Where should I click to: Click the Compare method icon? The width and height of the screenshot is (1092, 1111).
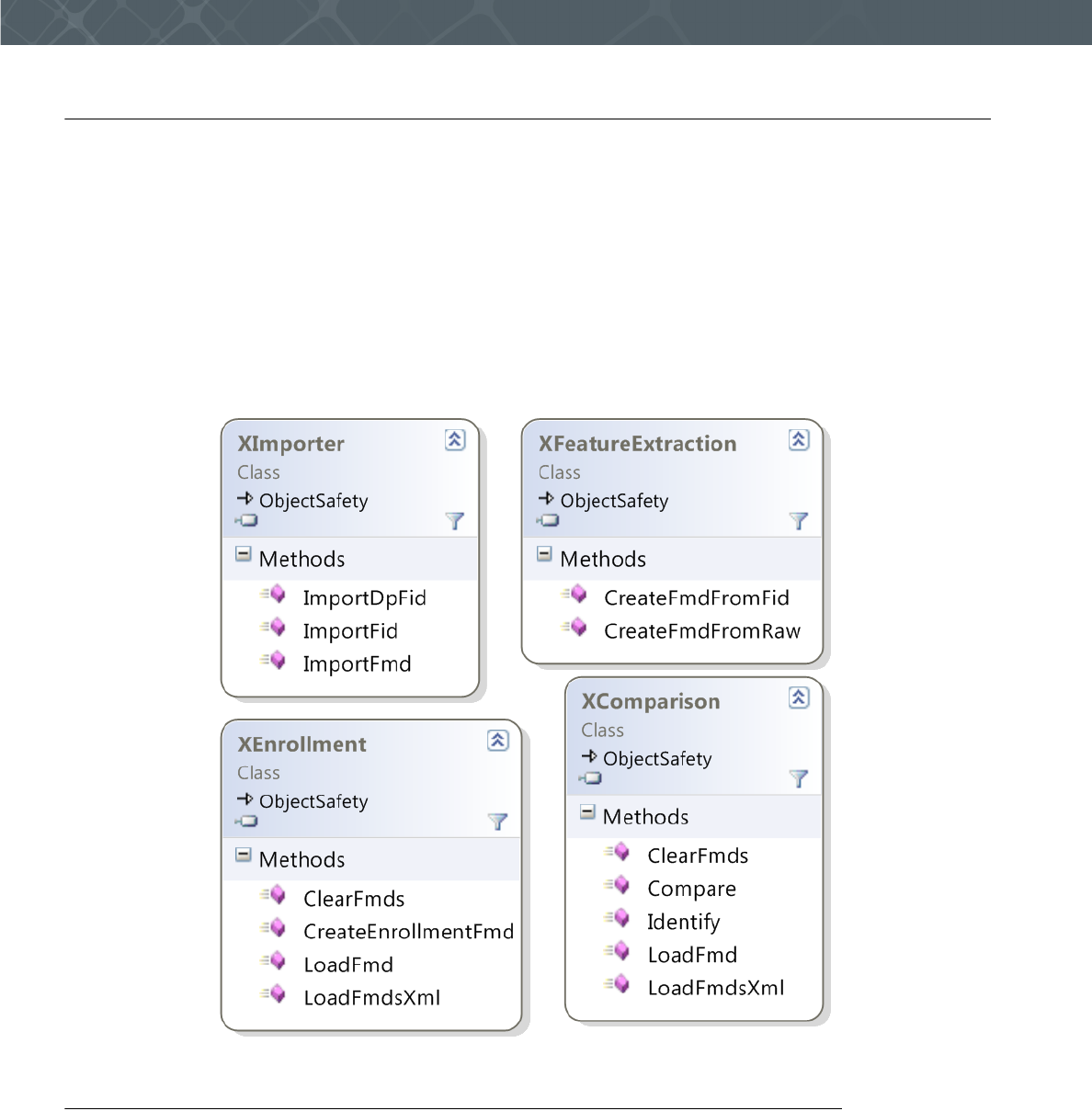[617, 886]
